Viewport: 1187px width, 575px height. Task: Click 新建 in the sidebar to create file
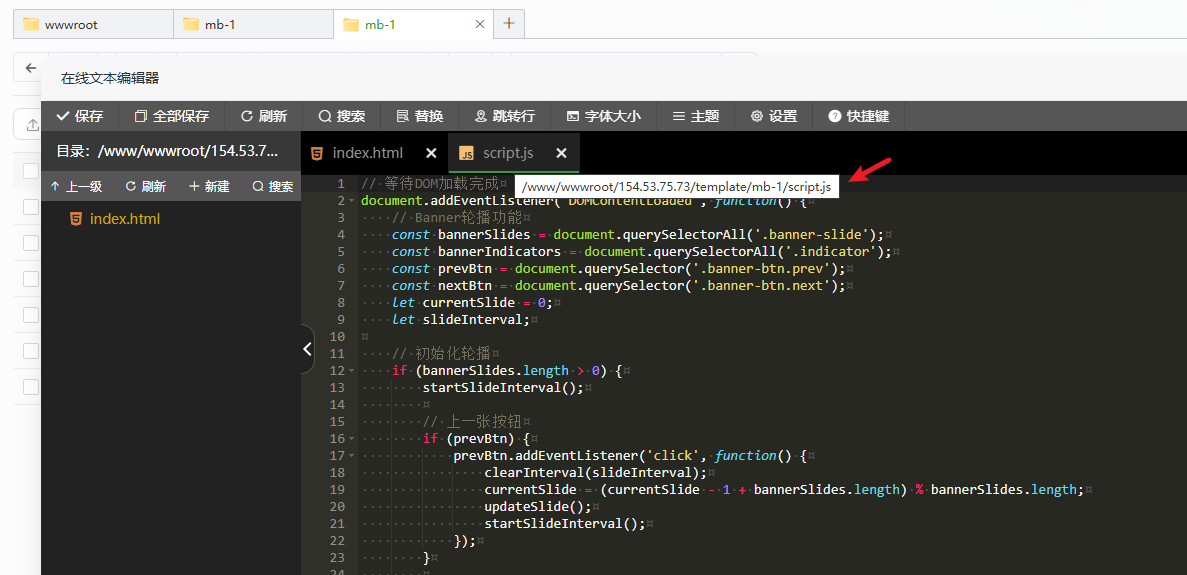coord(209,186)
